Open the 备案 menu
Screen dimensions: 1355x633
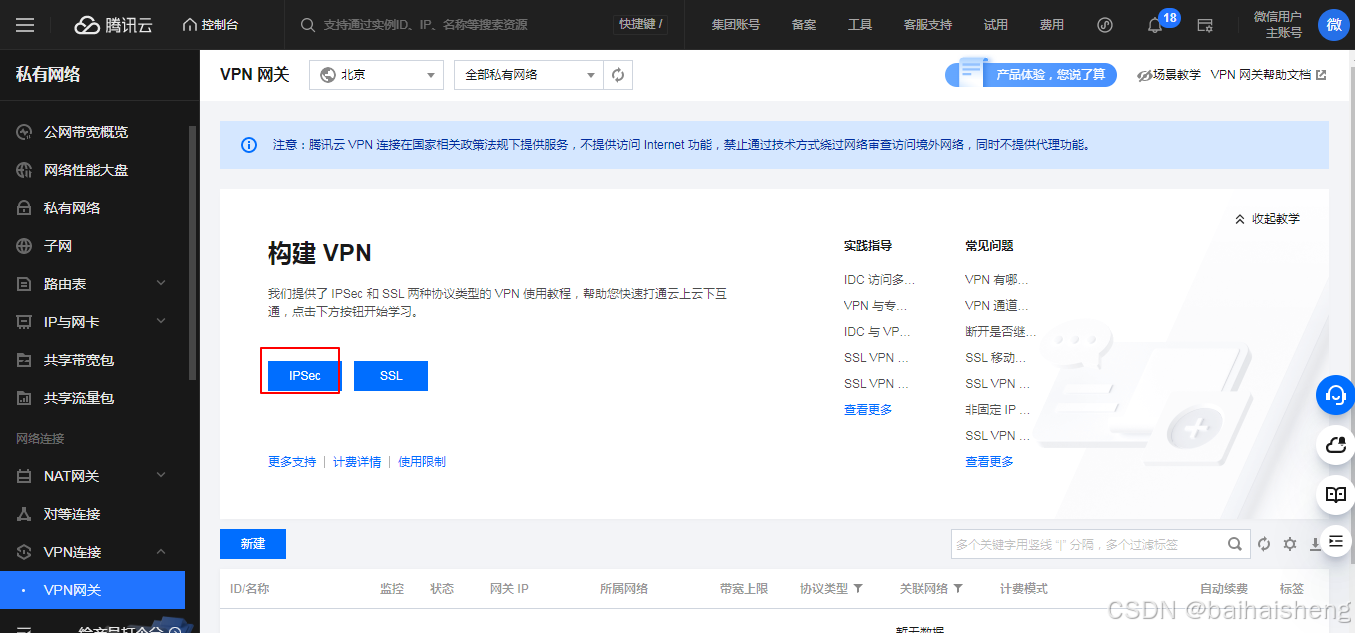click(x=804, y=25)
